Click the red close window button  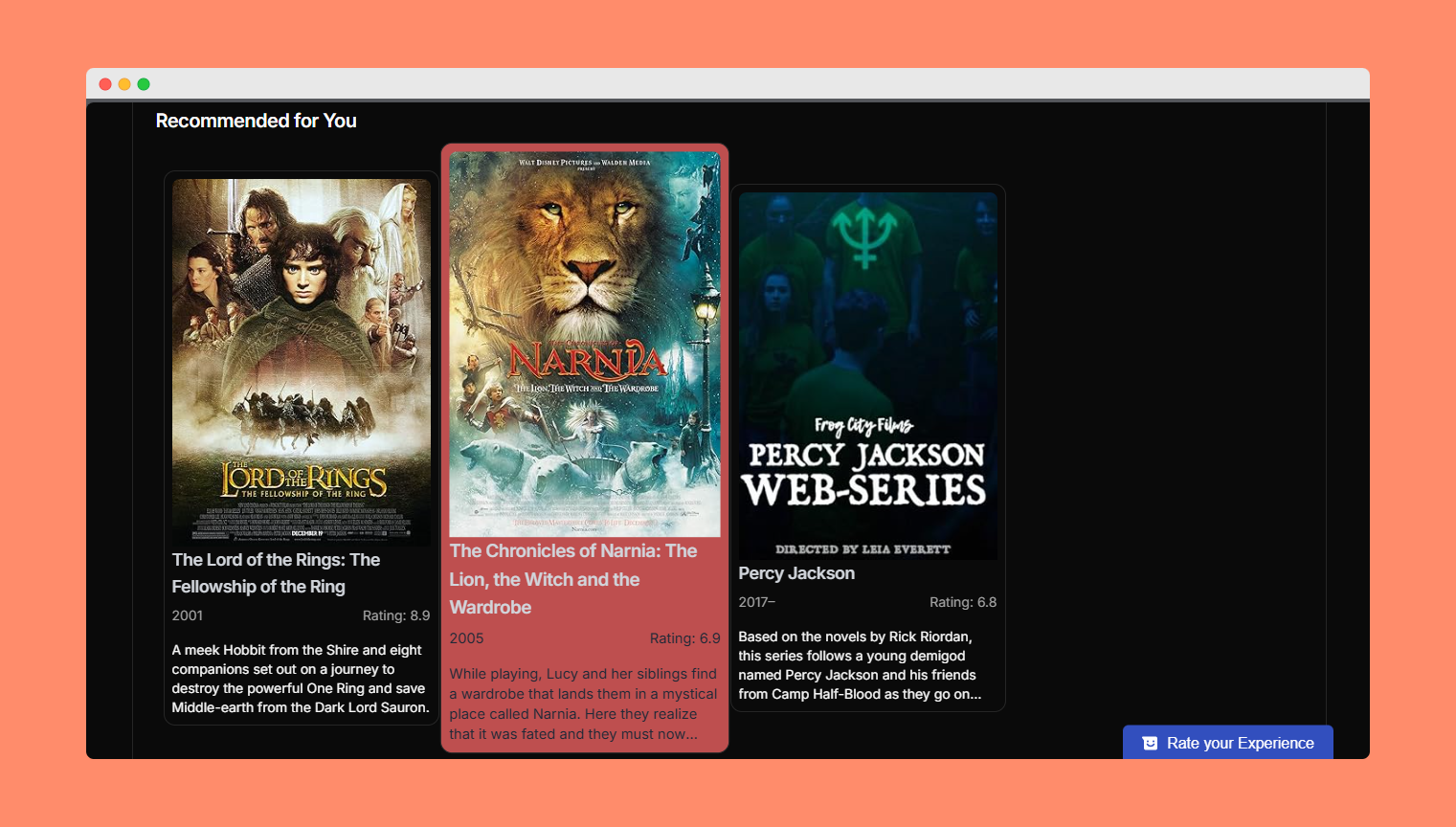click(105, 84)
